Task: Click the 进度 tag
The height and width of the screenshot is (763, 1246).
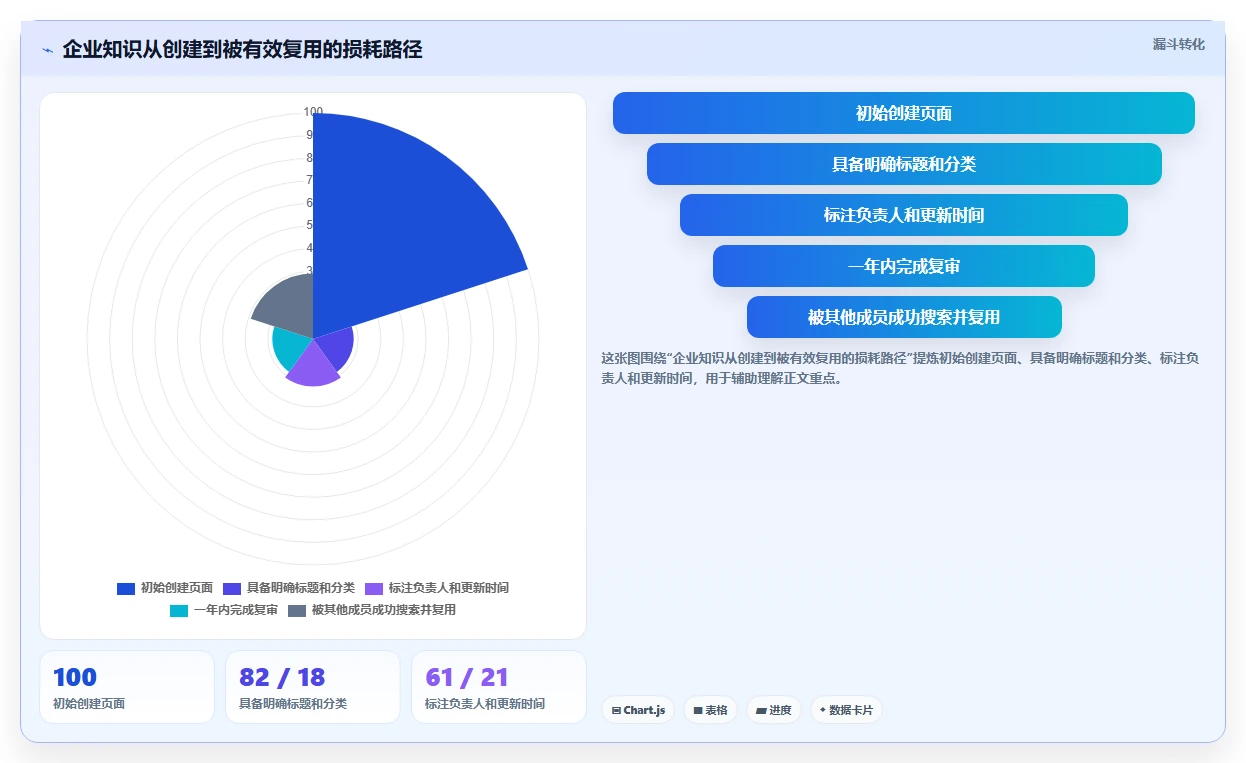Action: (774, 710)
